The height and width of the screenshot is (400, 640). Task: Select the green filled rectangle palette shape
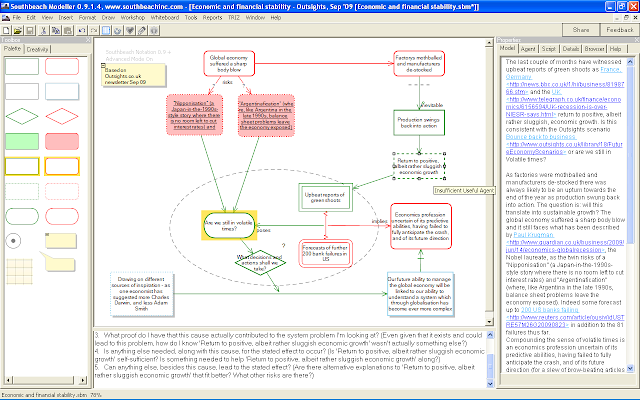pyautogui.click(x=22, y=141)
